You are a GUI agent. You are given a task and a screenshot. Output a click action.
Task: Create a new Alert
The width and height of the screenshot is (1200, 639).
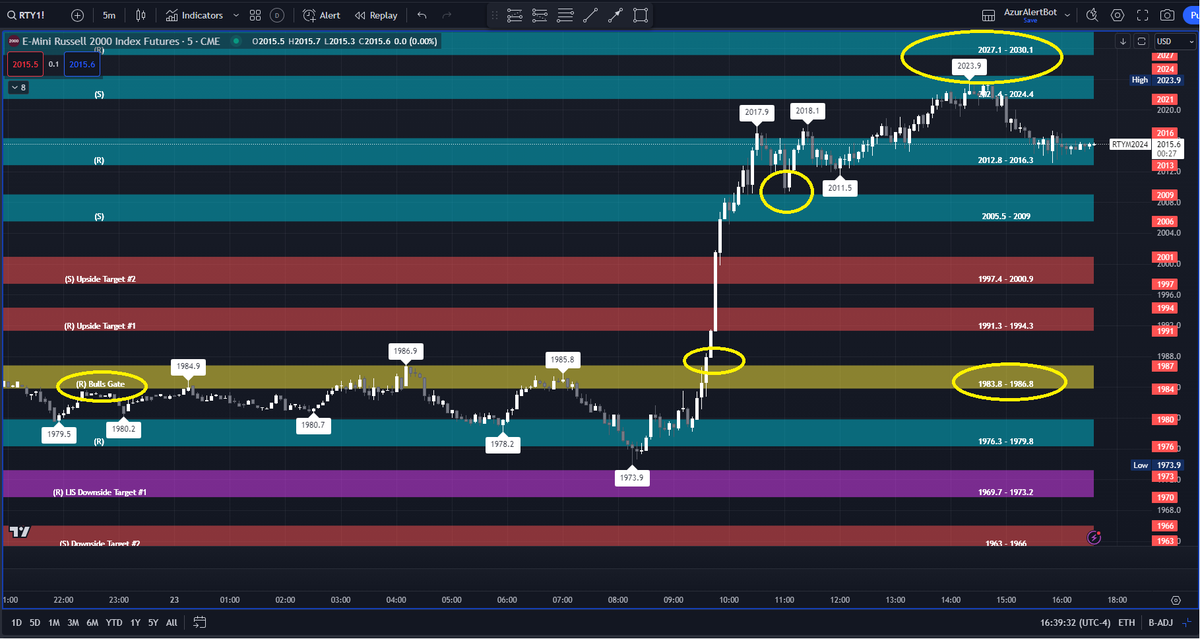click(322, 15)
